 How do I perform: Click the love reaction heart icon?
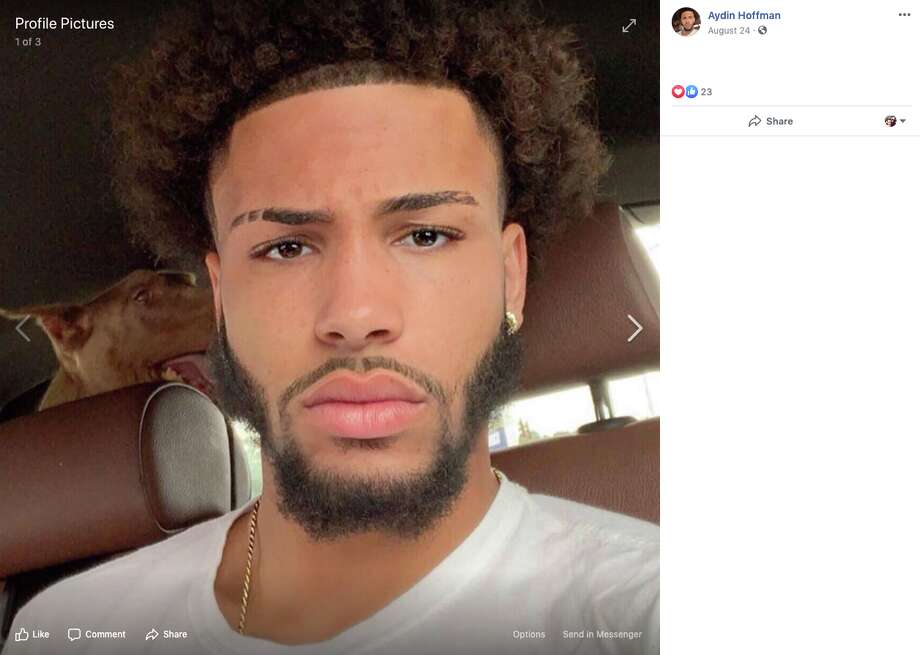click(x=678, y=92)
